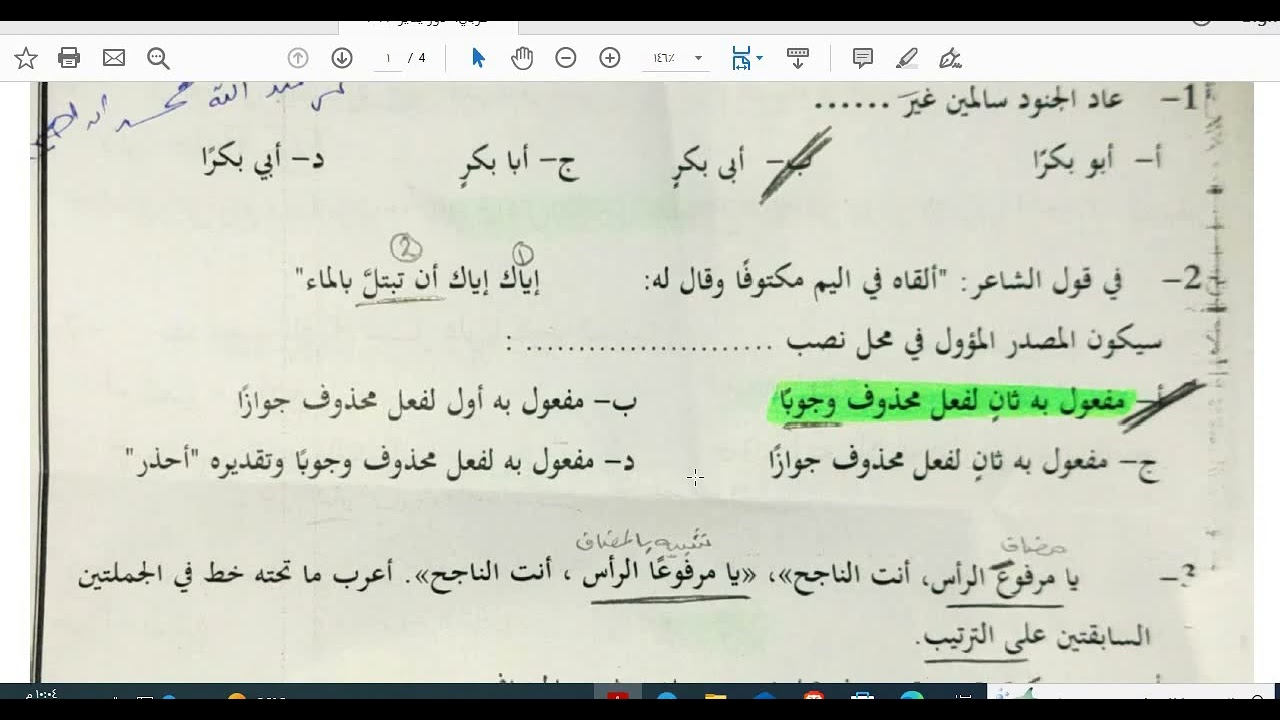Screen dimensions: 1280x720
Task: Zoom out with the minus button
Action: [566, 58]
